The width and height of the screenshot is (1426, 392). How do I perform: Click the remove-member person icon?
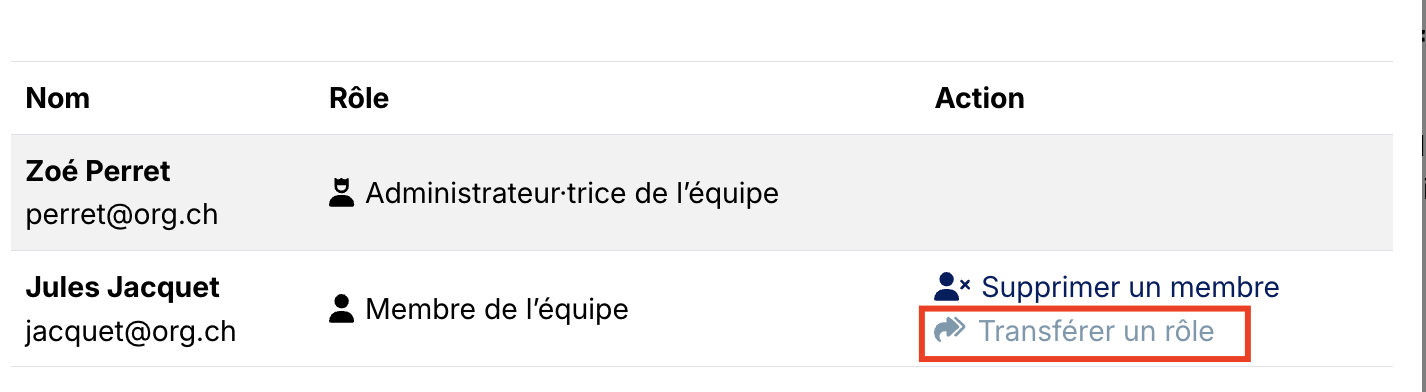tap(951, 287)
